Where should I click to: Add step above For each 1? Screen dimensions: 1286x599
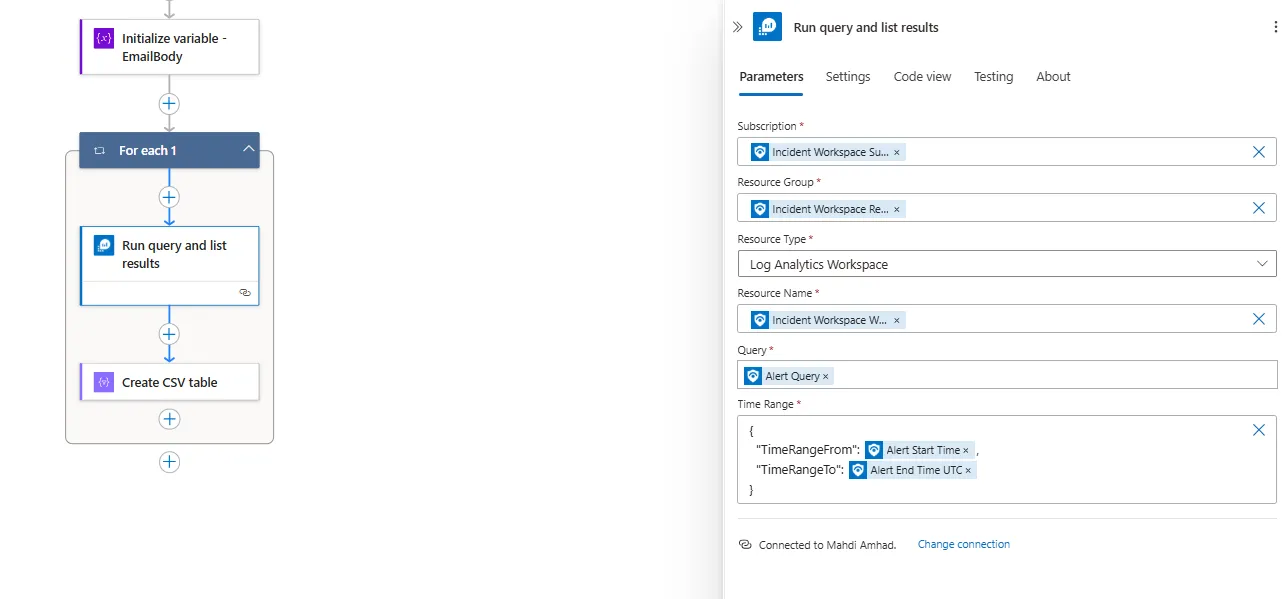click(x=169, y=103)
